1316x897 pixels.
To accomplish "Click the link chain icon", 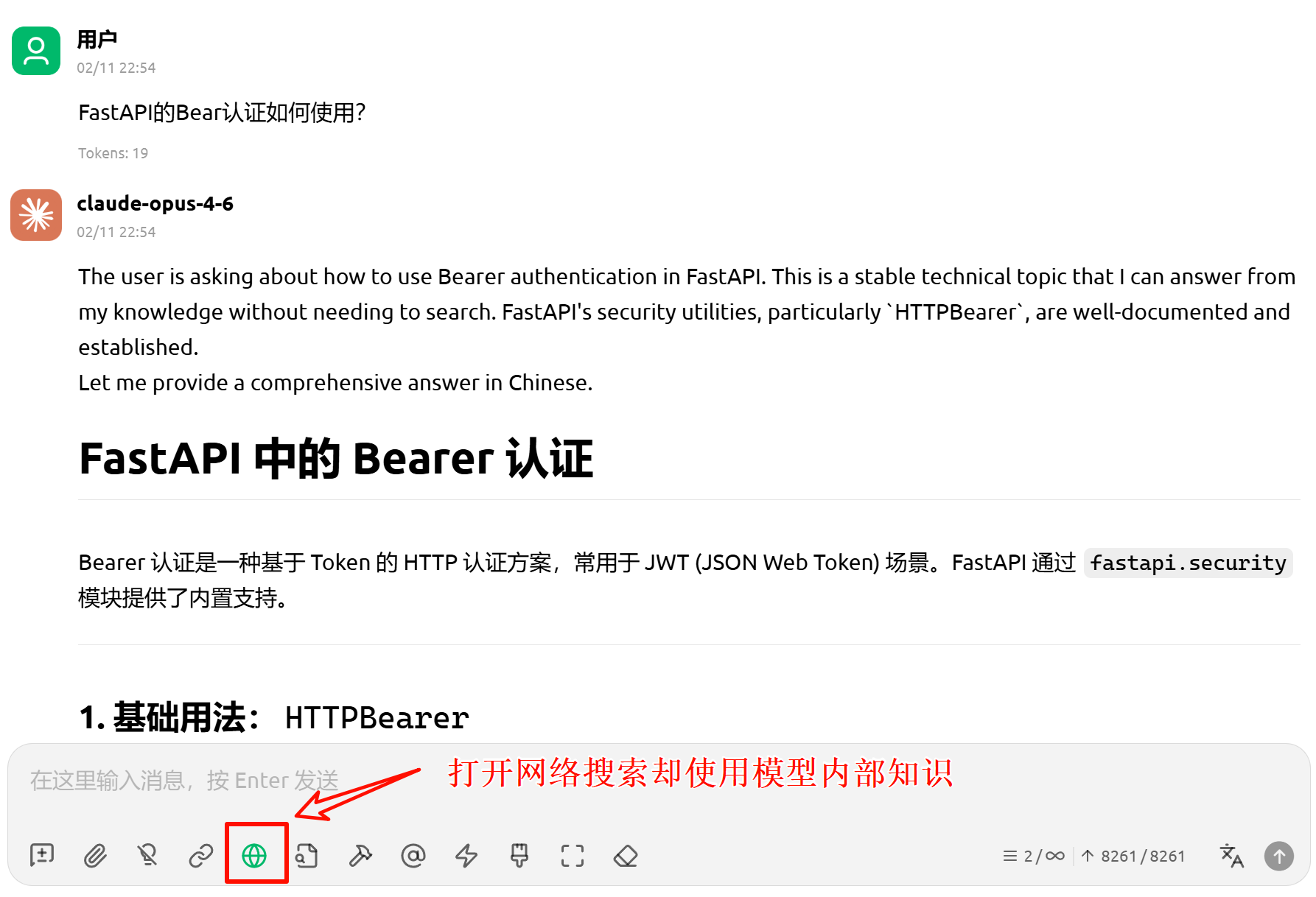I will point(201,856).
